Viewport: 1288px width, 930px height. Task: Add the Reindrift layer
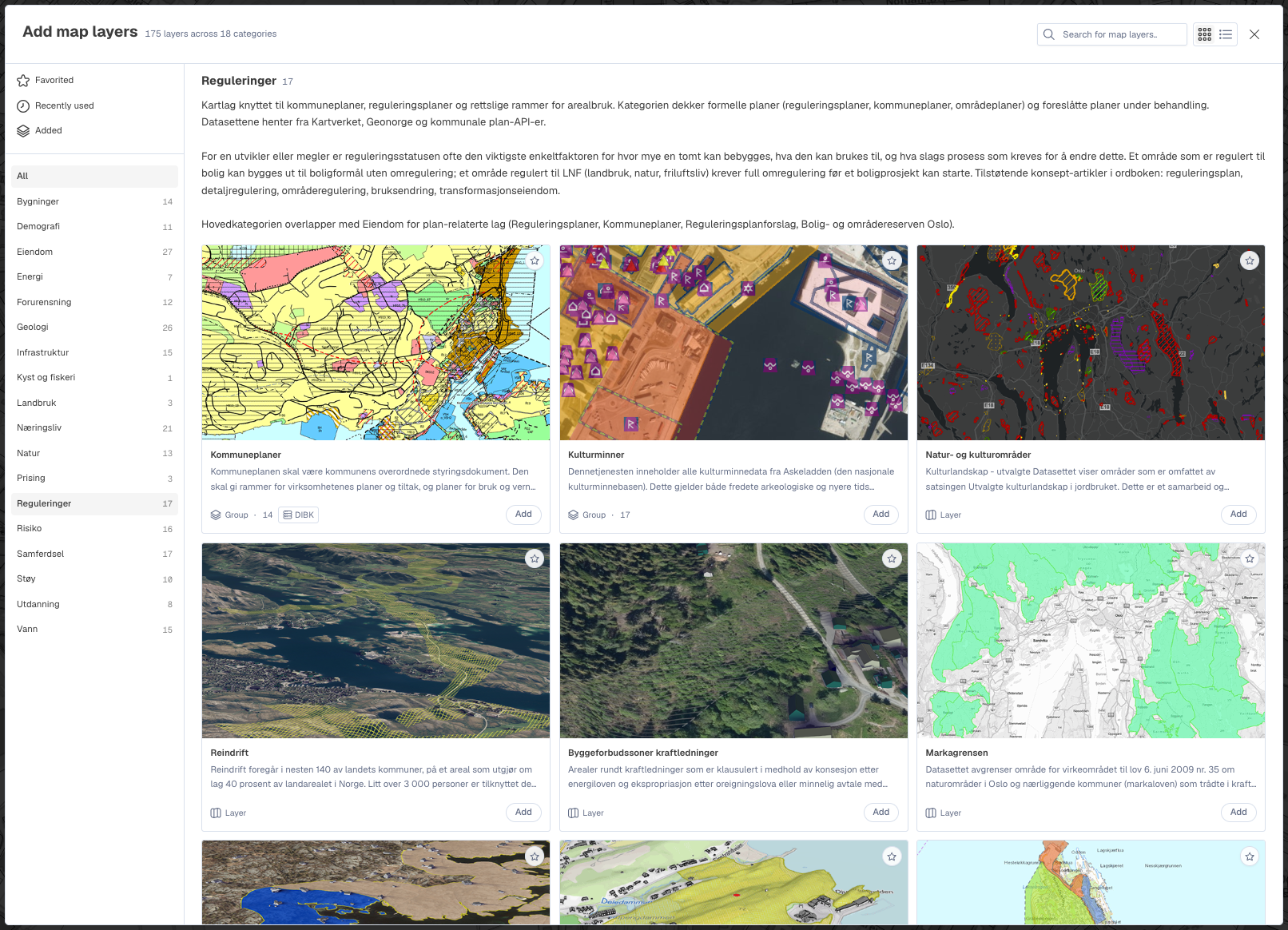[523, 813]
